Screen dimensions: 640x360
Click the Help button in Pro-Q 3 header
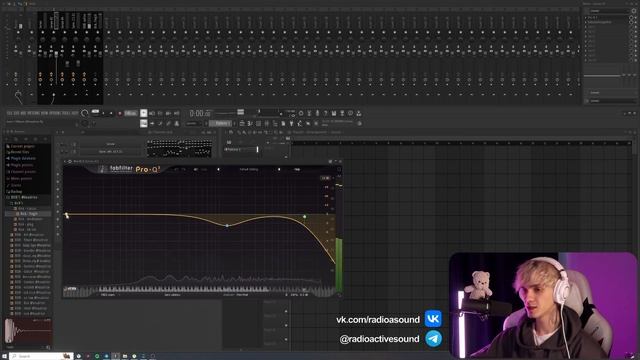297,169
